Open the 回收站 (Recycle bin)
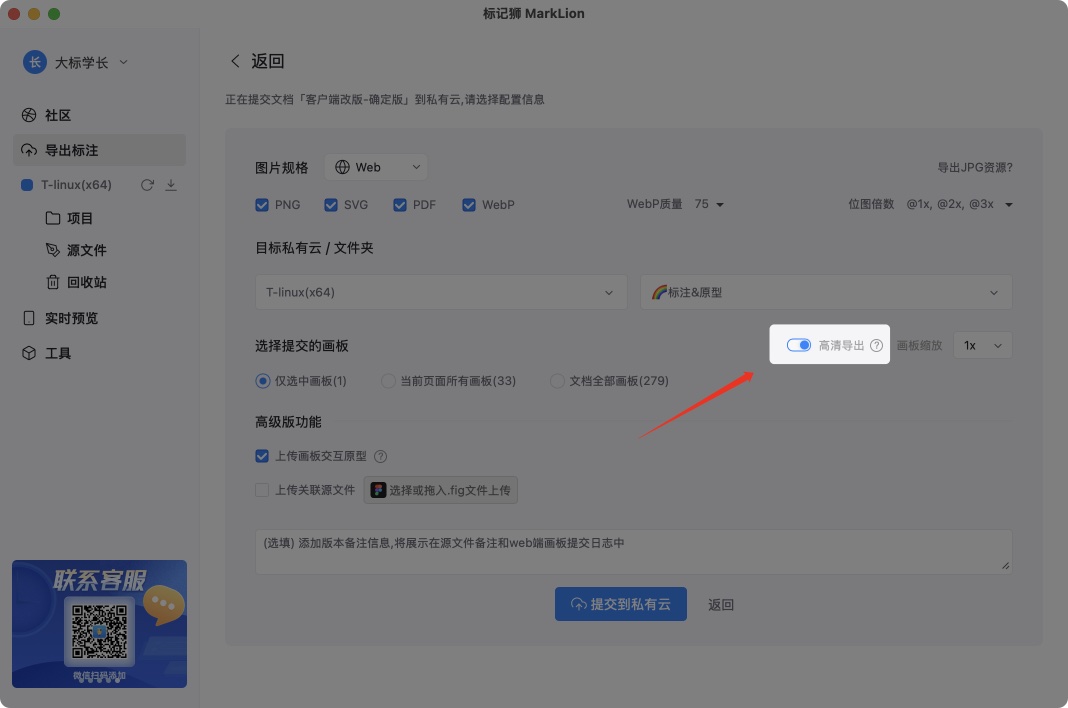This screenshot has width=1068, height=708. click(79, 282)
